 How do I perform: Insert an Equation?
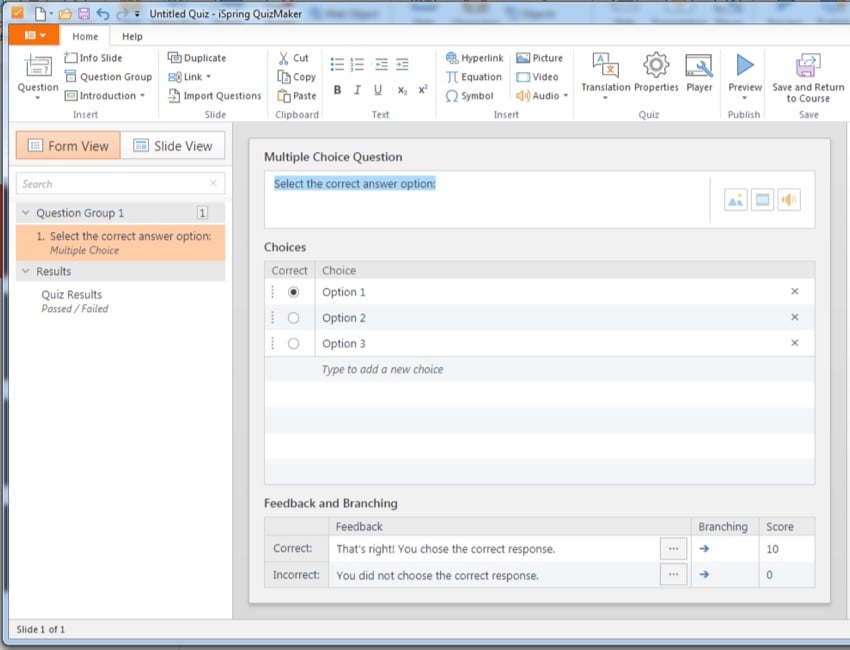point(474,77)
